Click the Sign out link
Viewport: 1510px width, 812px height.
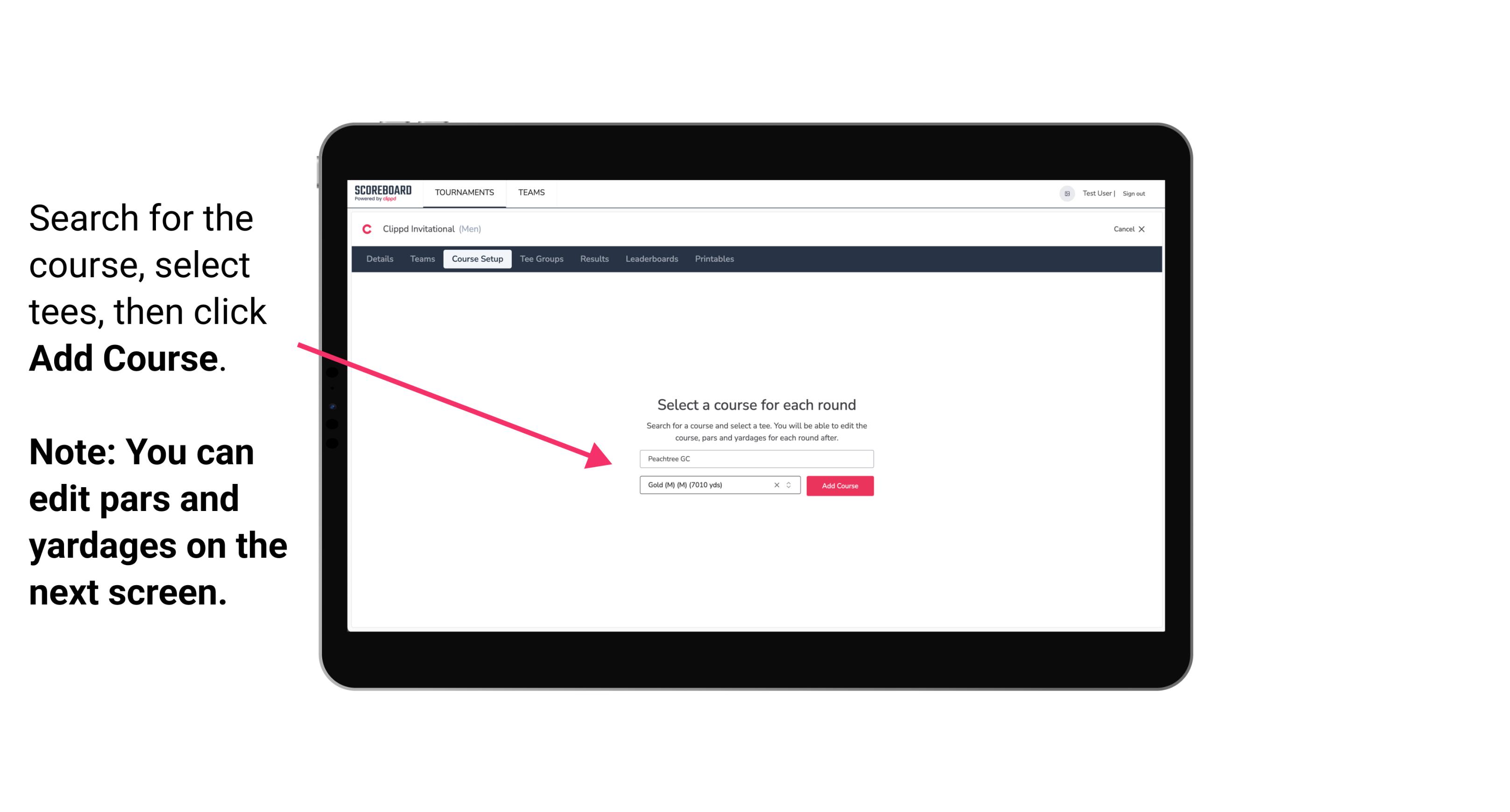tap(1134, 193)
